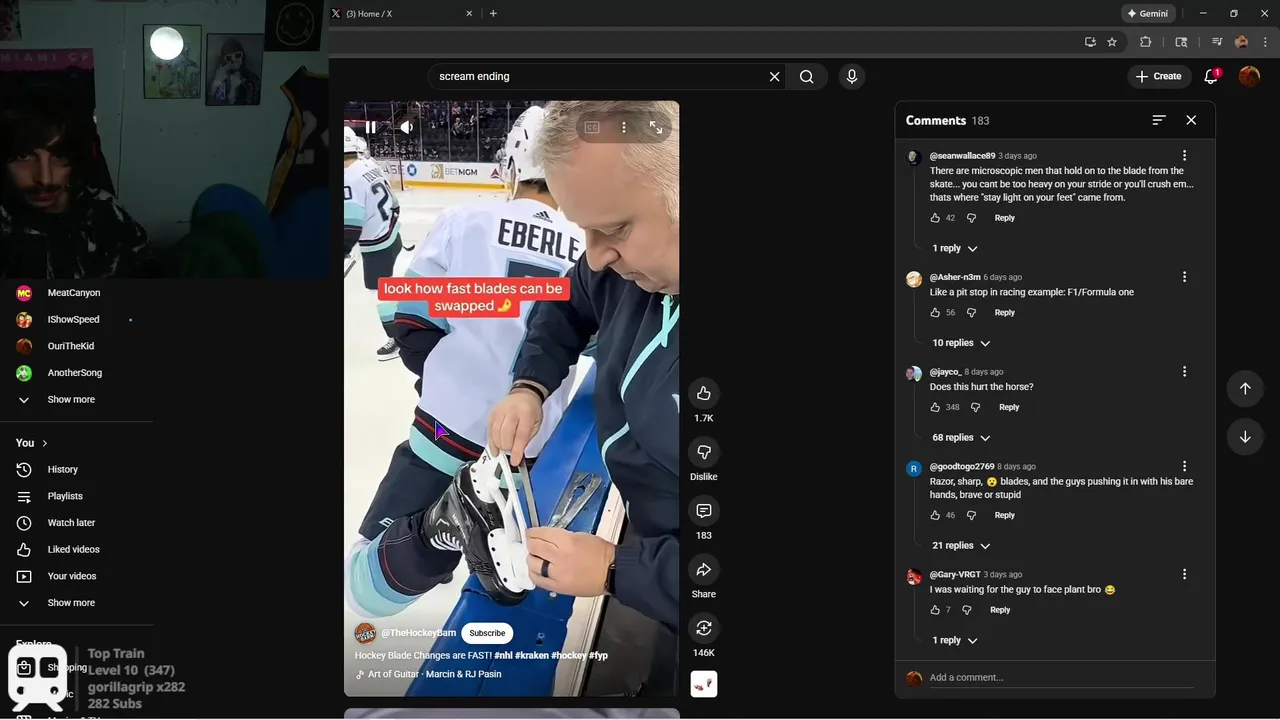Screen dimensions: 1280x720
Task: Like the @Asher-n3m comment
Action: click(935, 313)
